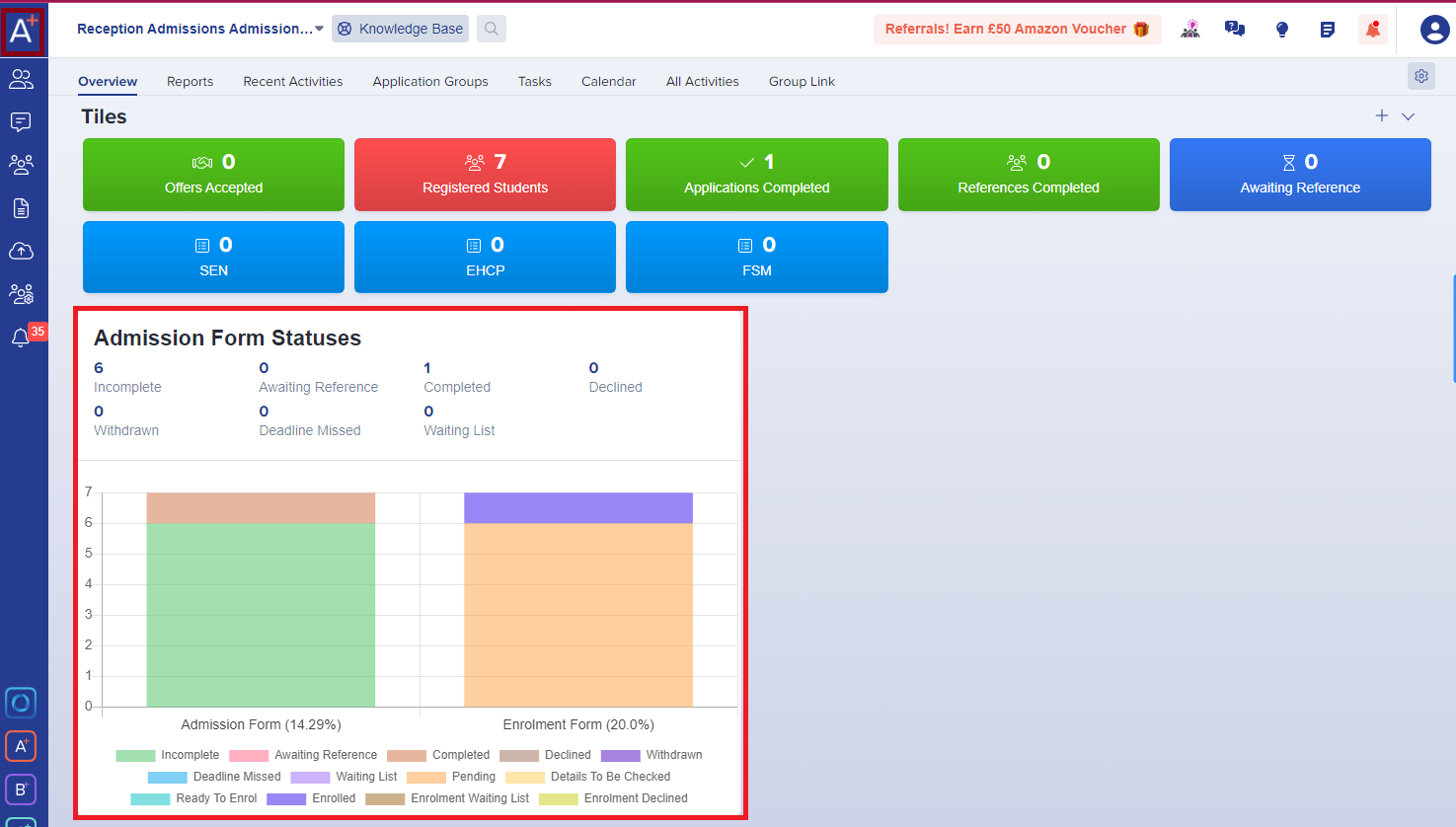Screen dimensions: 1456x827
Task: Open the help chat icon
Action: (x=1235, y=30)
